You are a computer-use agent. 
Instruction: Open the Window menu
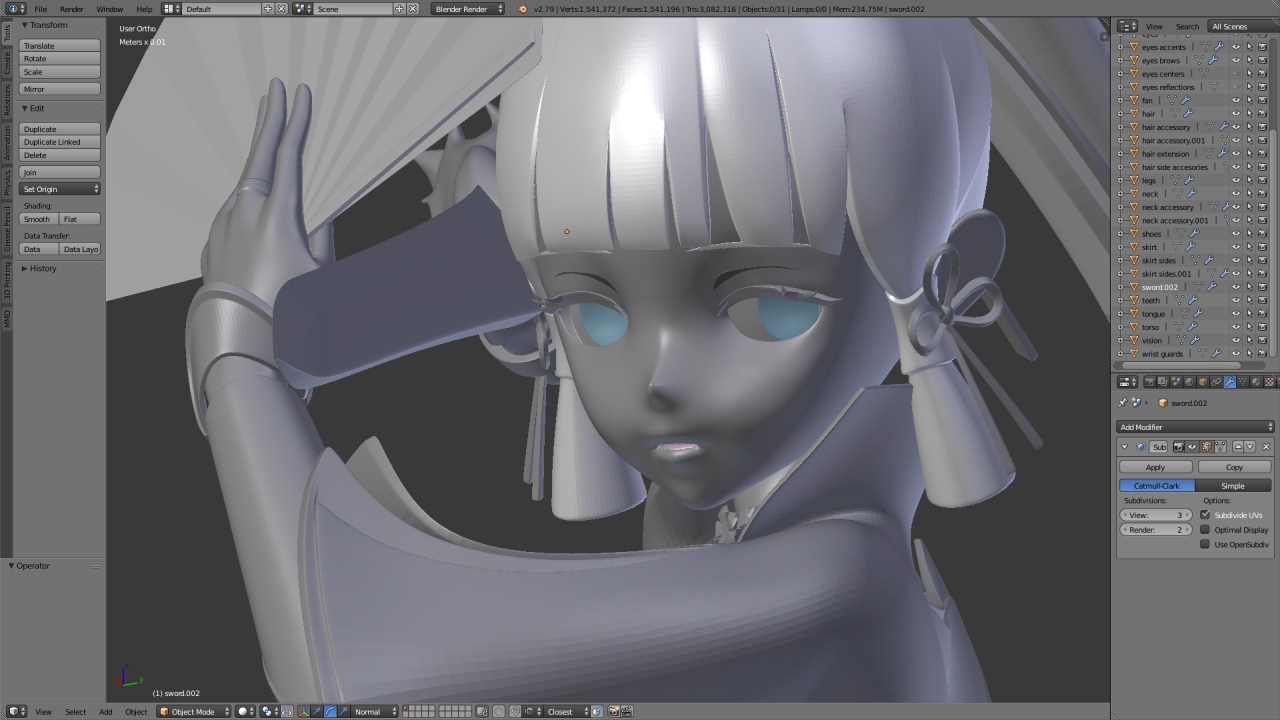click(110, 9)
